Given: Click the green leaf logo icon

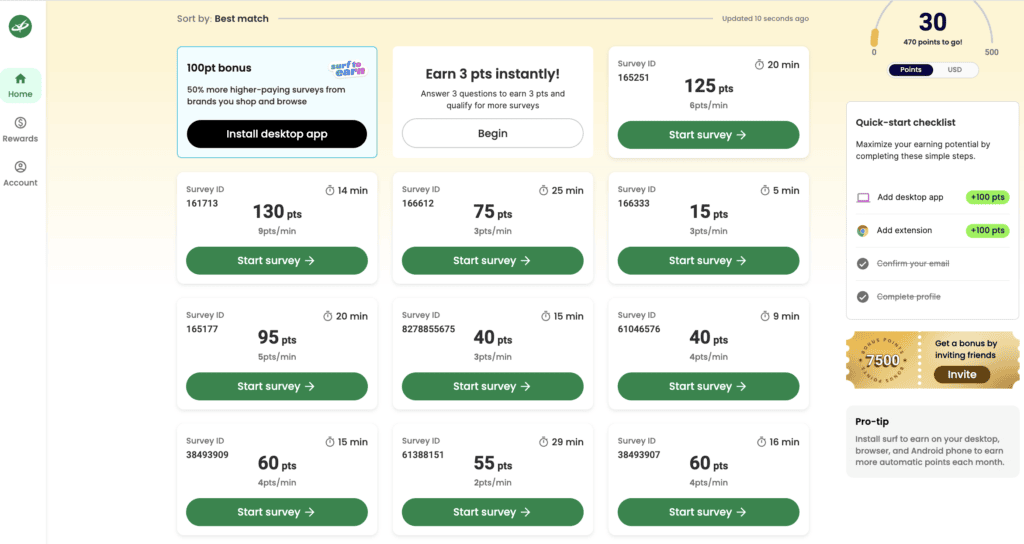Looking at the screenshot, I should point(21,28).
